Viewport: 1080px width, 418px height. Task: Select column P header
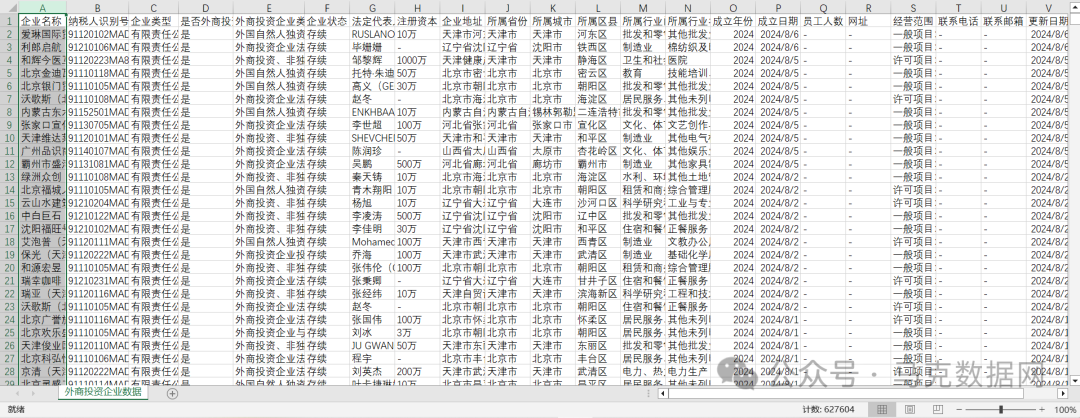(778, 8)
